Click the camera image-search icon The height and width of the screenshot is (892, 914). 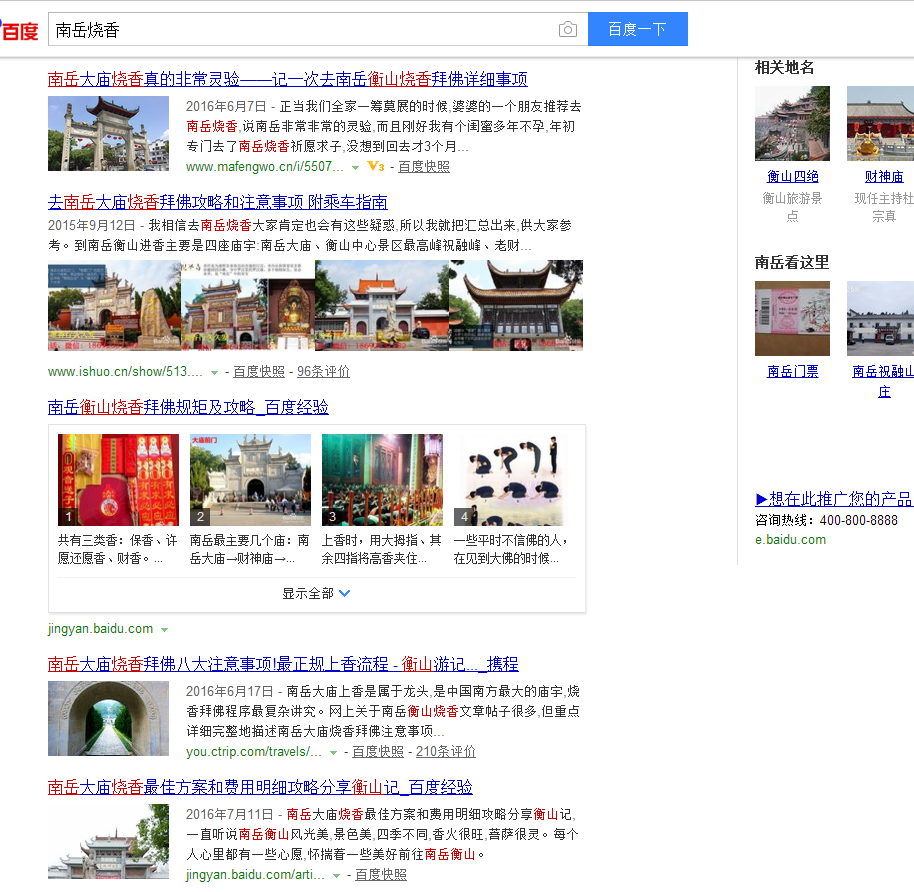pos(567,29)
